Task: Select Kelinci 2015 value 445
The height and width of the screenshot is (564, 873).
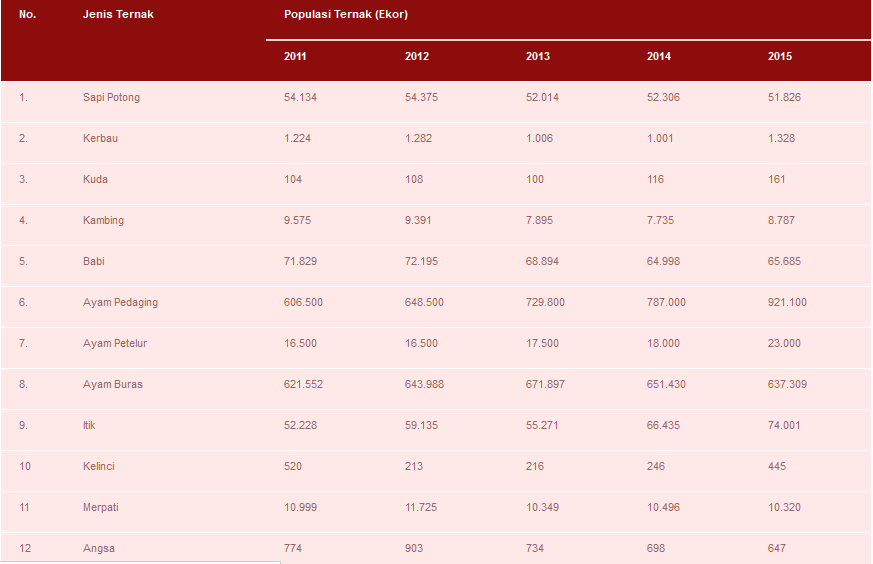Action: click(777, 467)
